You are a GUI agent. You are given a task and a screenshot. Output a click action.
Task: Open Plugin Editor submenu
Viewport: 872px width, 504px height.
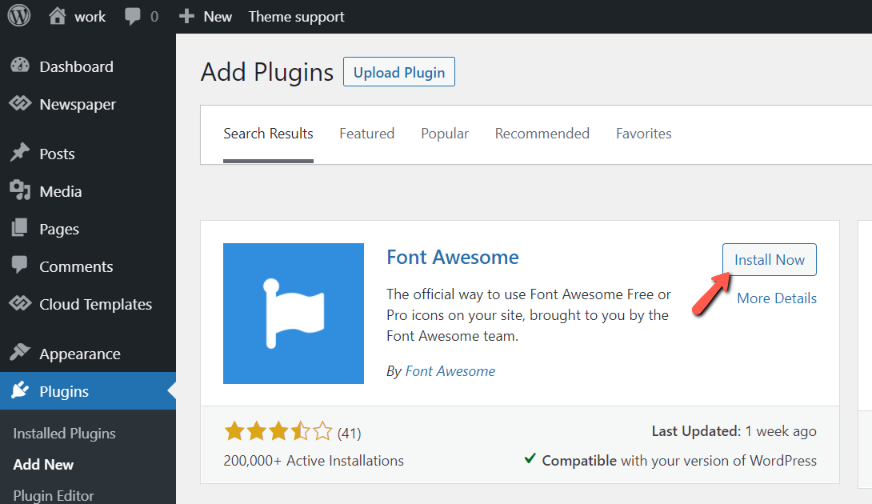click(x=53, y=496)
